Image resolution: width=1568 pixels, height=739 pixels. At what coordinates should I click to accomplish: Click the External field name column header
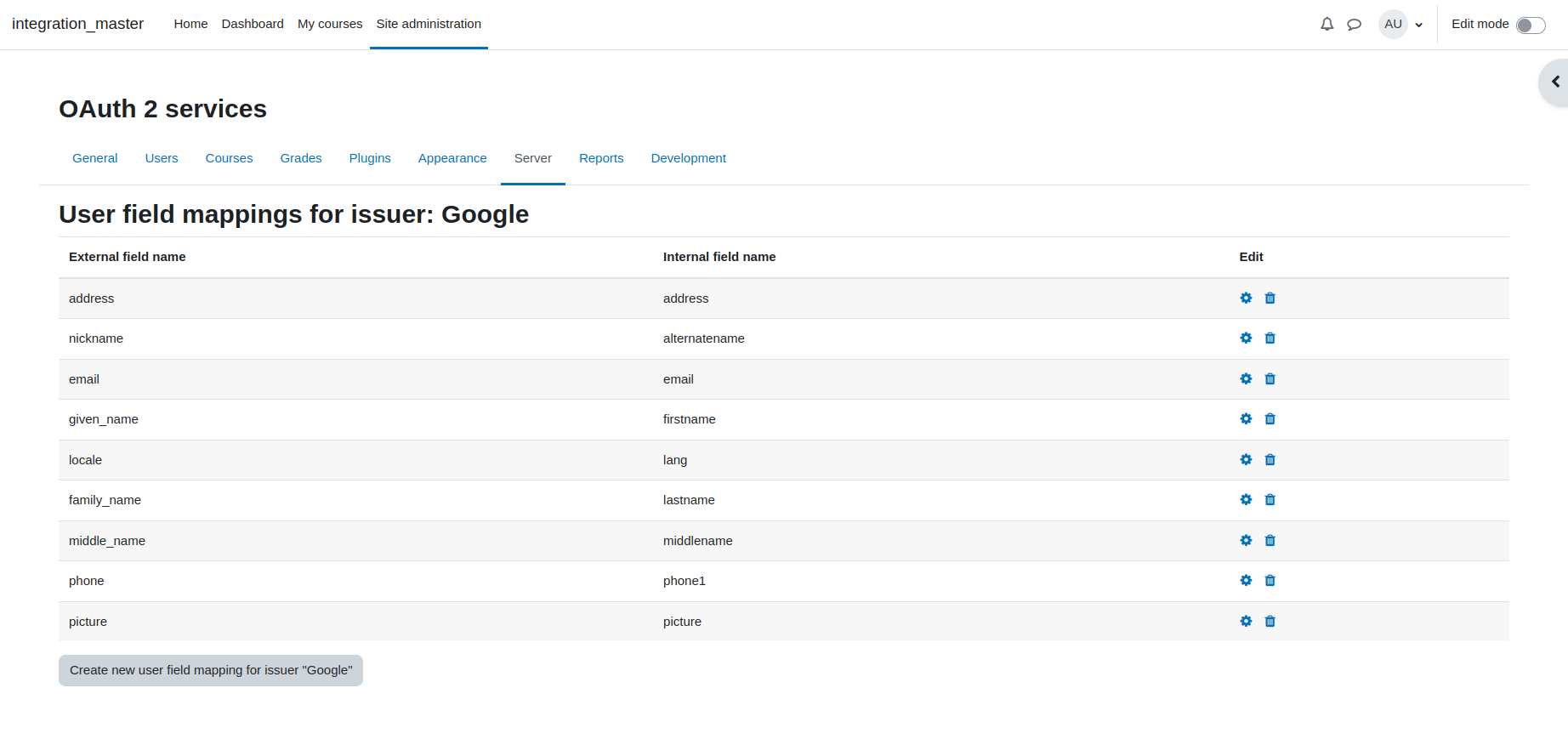tap(128, 257)
